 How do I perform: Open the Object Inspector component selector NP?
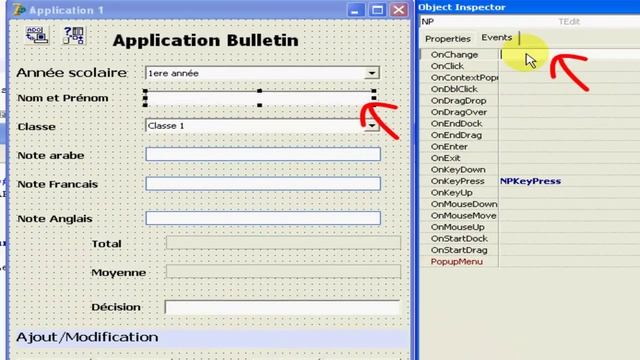point(530,22)
